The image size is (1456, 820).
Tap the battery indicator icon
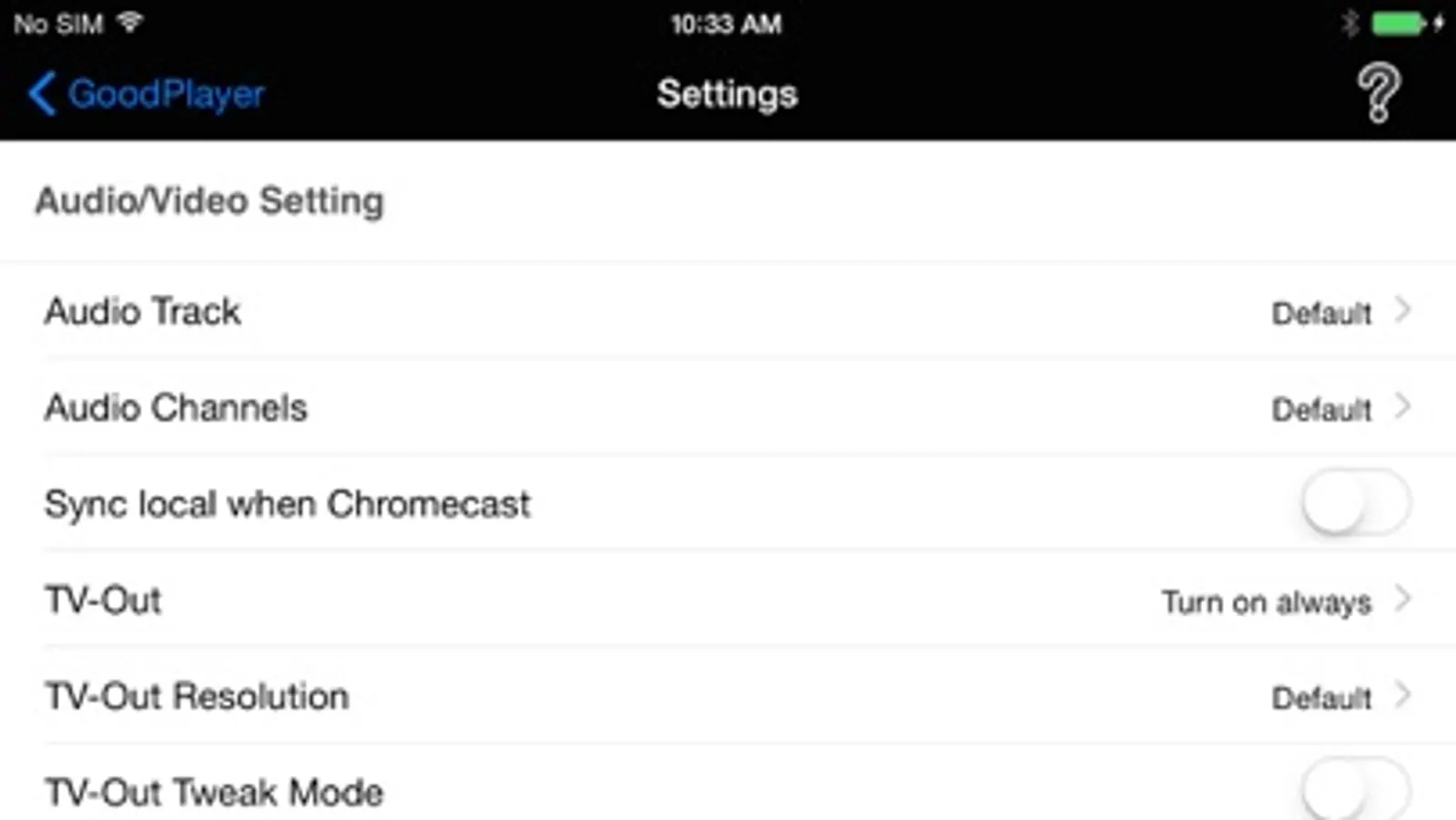(1400, 24)
